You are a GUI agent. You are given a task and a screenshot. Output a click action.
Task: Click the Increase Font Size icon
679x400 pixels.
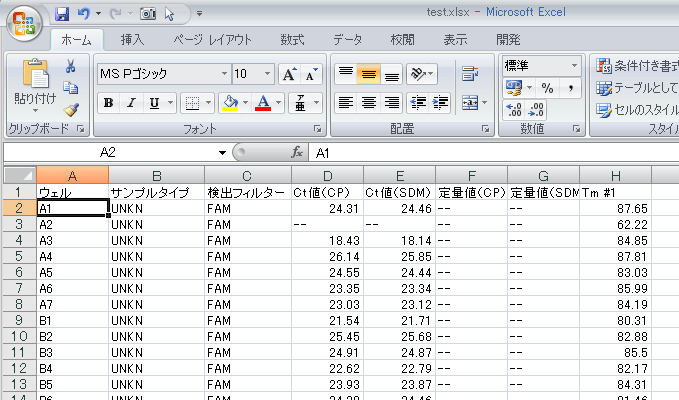click(x=288, y=74)
